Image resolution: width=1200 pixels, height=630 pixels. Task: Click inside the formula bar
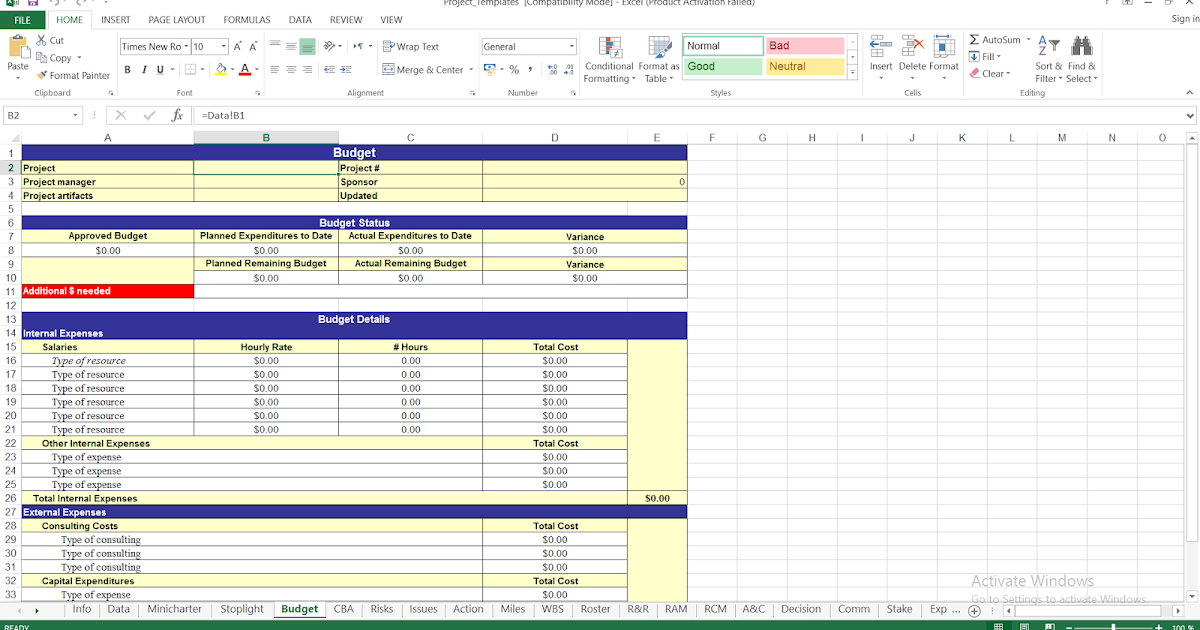click(x=400, y=114)
